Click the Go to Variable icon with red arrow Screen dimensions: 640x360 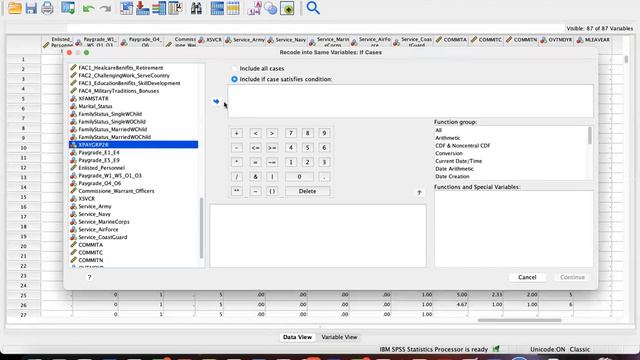(142, 8)
